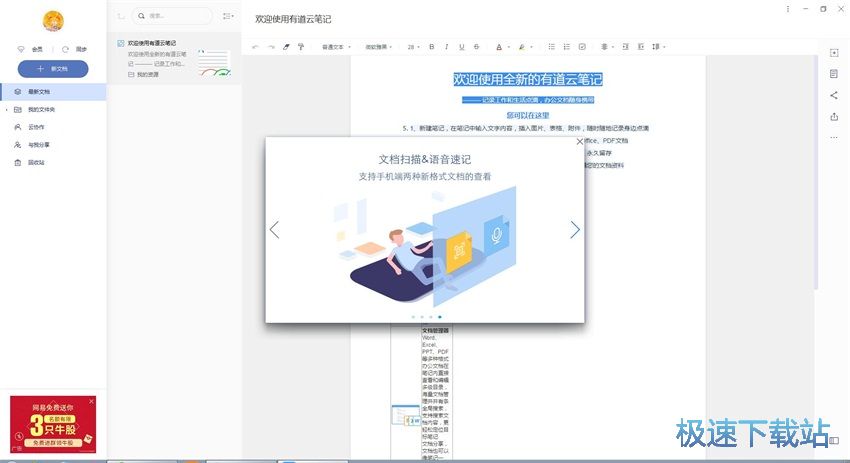Click the line spacing icon

point(656,47)
